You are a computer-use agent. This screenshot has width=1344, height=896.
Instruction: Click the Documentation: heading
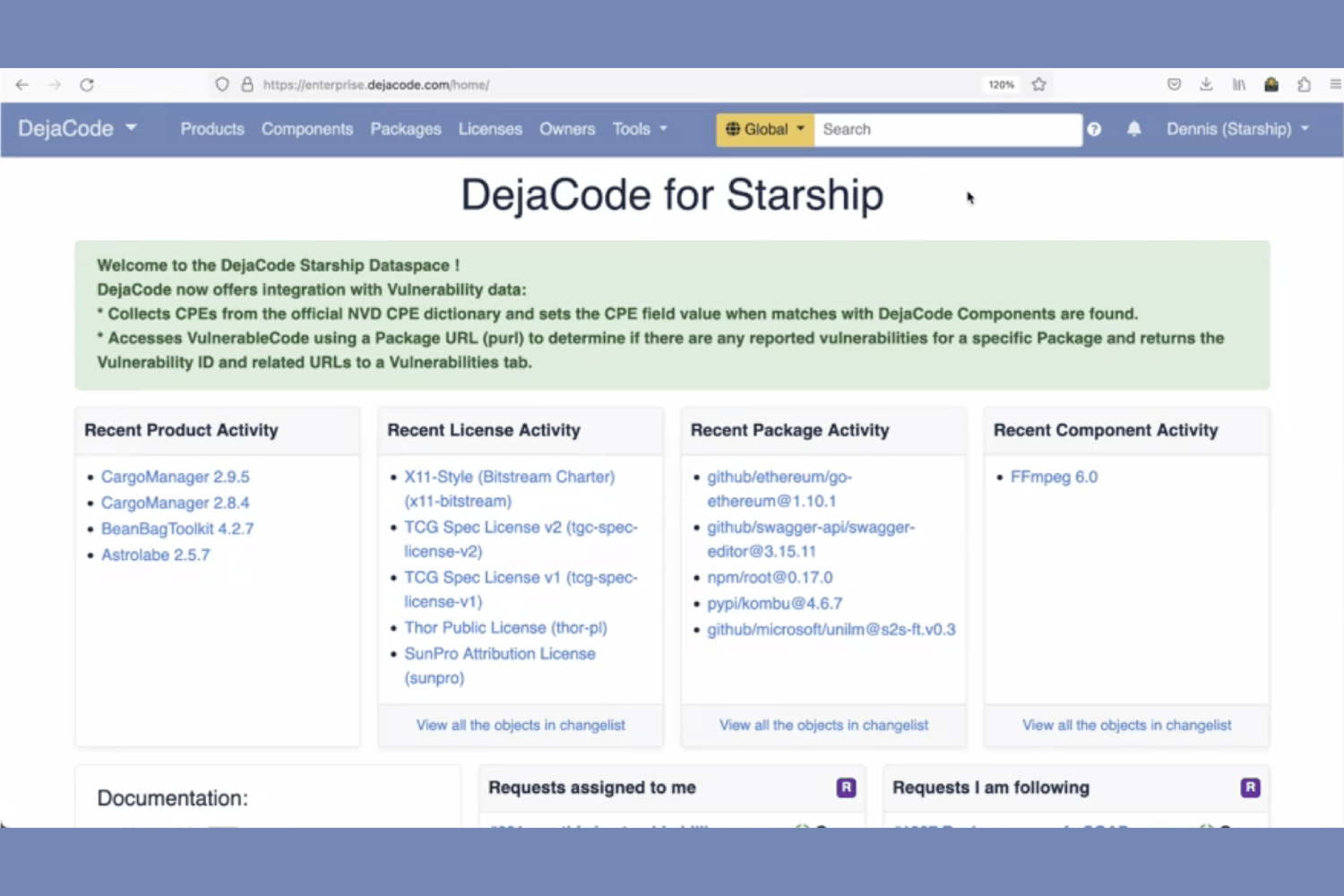[172, 798]
